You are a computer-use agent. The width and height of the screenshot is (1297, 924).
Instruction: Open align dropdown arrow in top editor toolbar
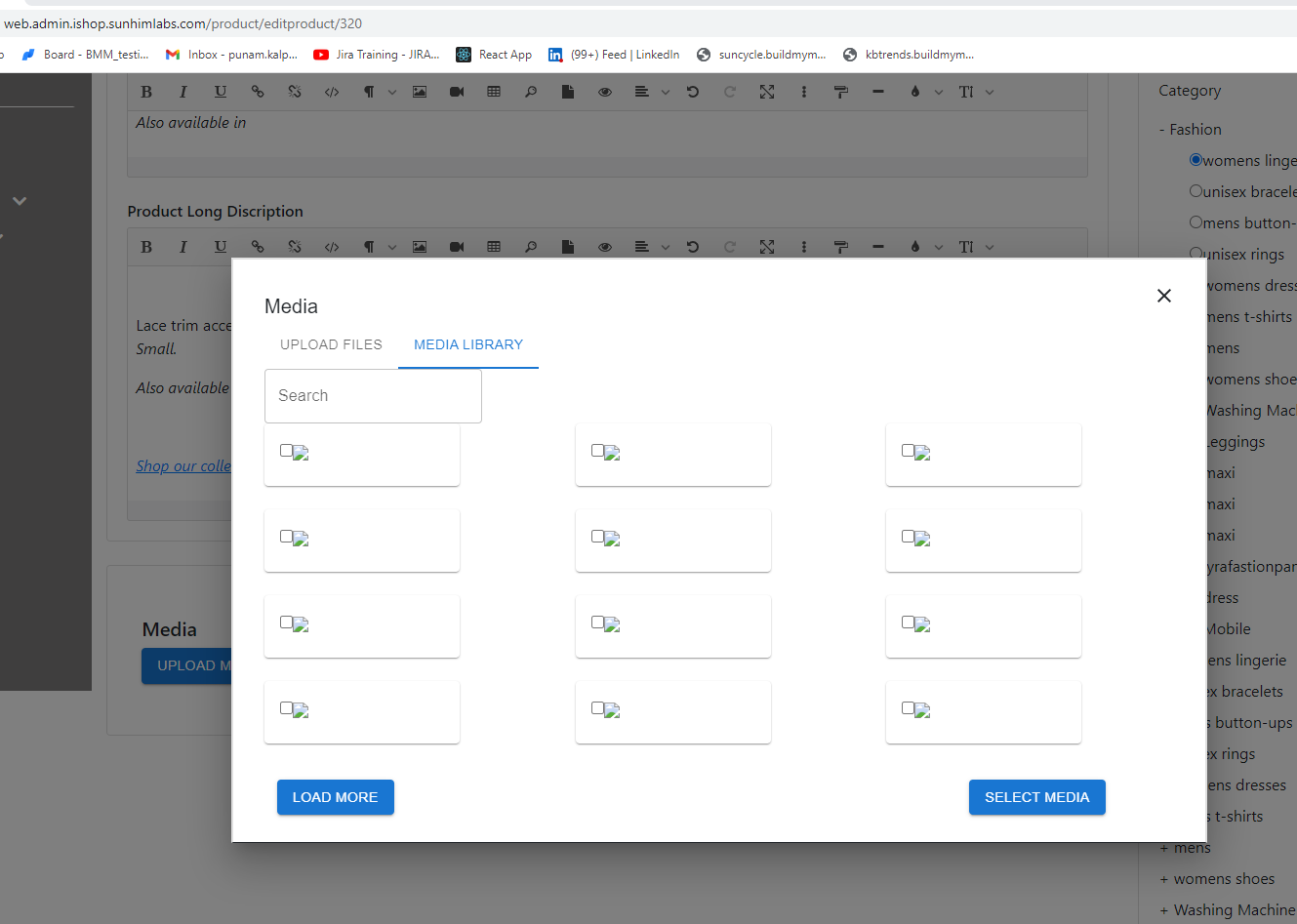pyautogui.click(x=666, y=93)
